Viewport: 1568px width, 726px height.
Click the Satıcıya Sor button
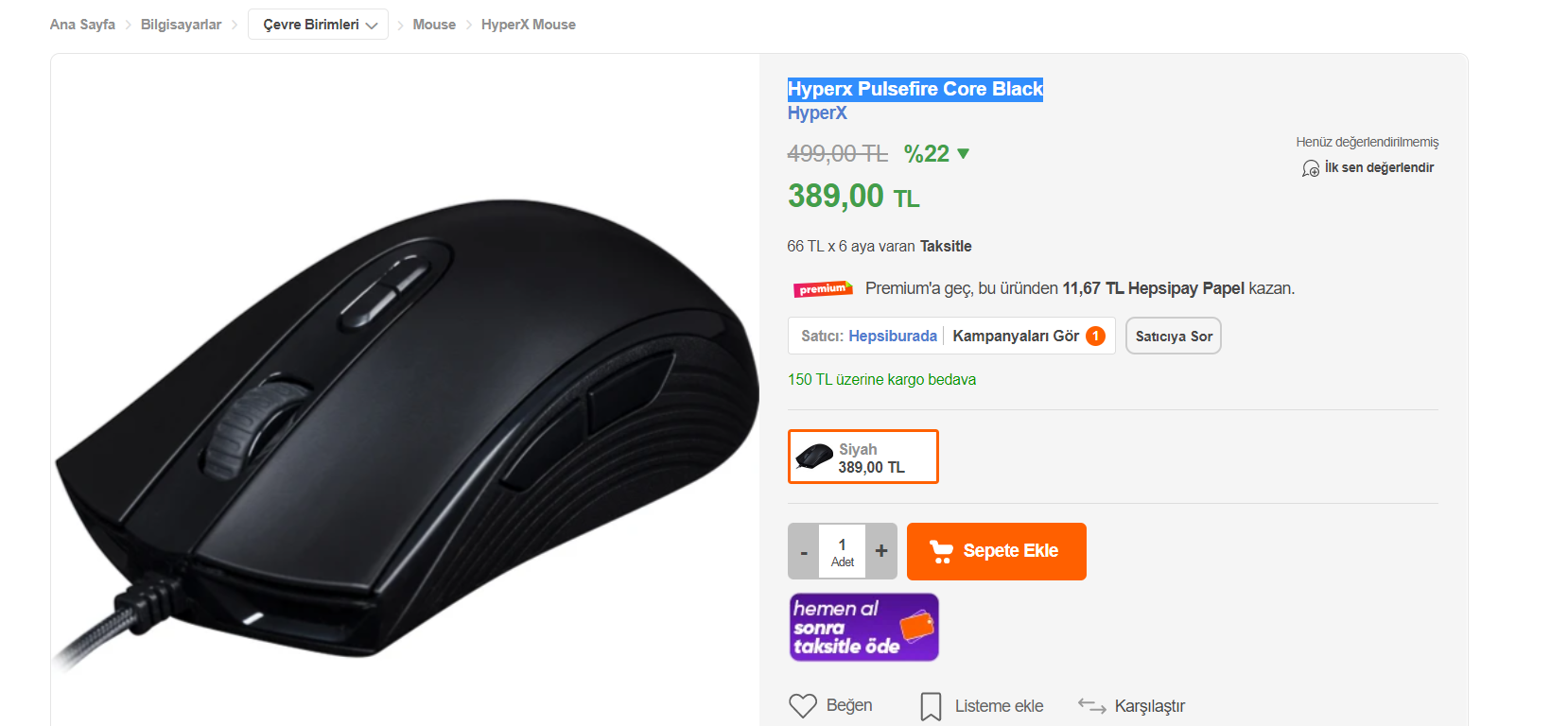(x=1174, y=336)
